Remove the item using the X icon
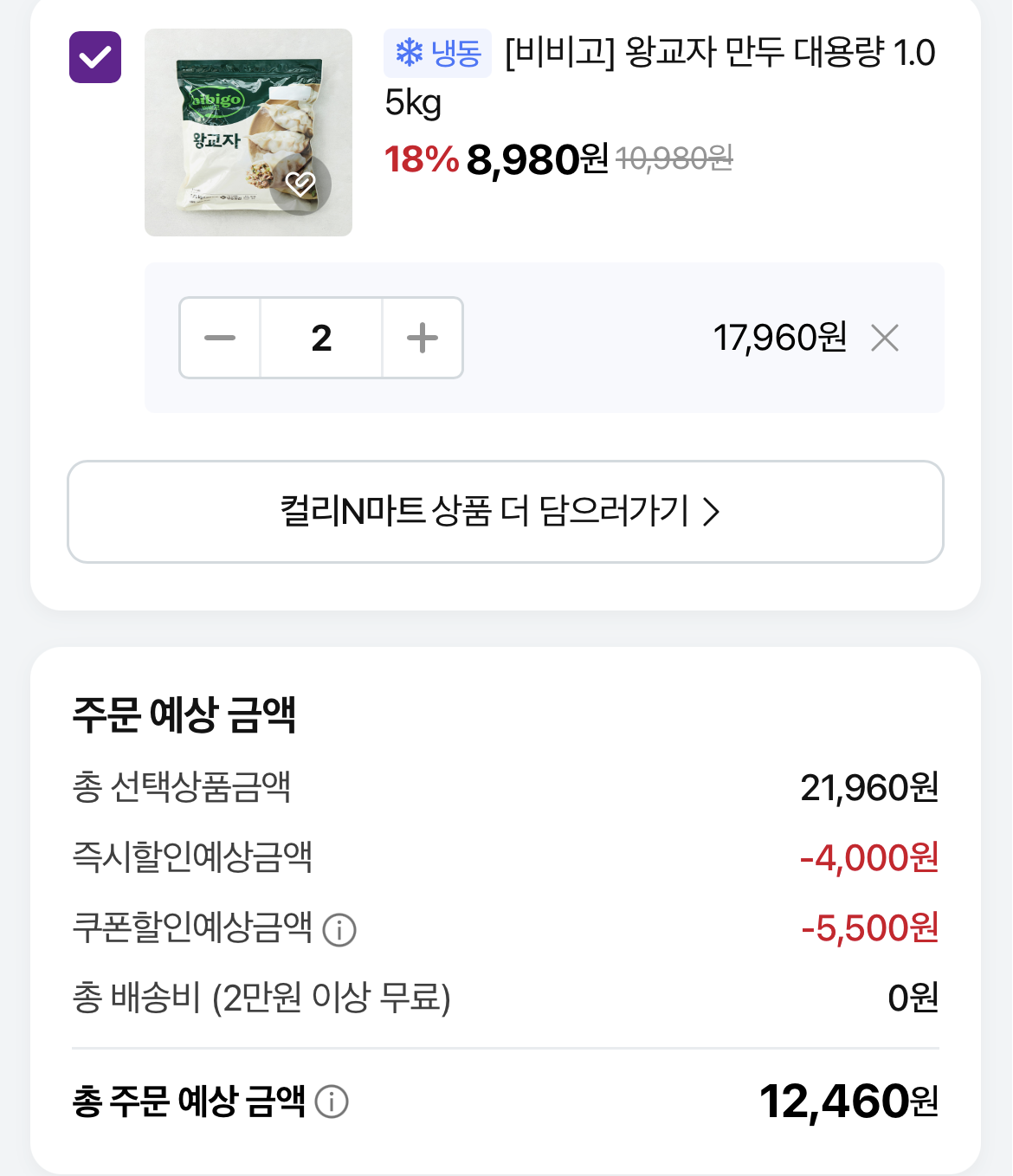Viewport: 1013px width, 1176px height. click(885, 338)
